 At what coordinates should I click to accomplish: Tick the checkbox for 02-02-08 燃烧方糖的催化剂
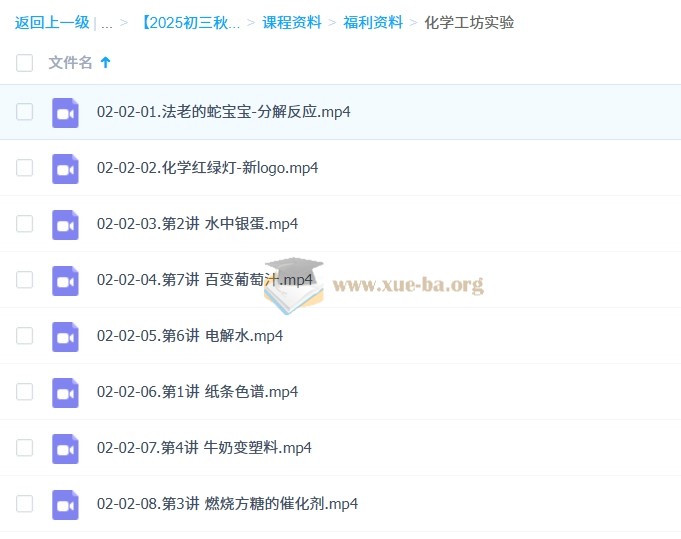tap(24, 504)
